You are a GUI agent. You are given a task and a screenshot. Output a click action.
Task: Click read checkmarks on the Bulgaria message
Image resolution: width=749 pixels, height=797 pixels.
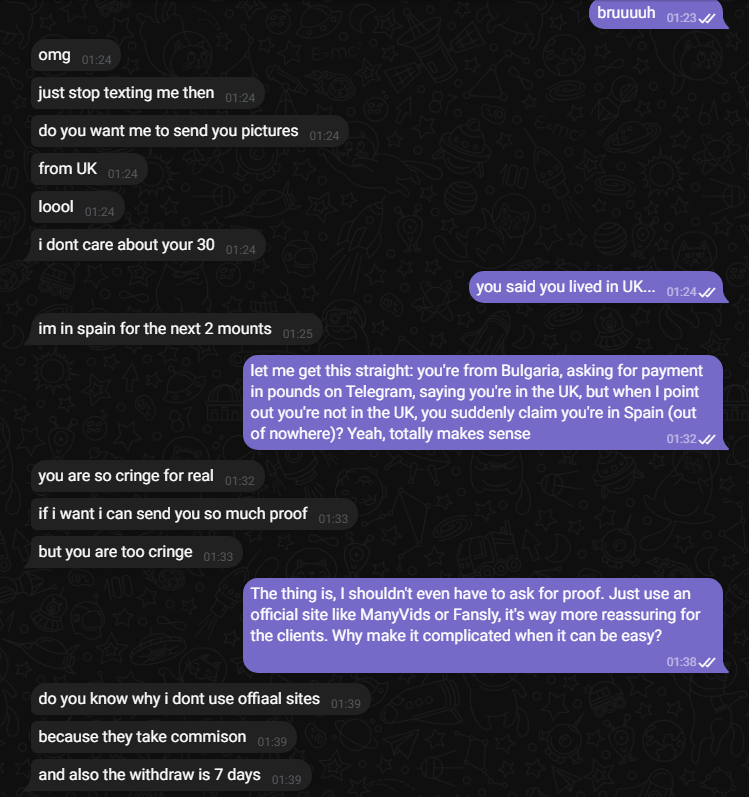[707, 439]
